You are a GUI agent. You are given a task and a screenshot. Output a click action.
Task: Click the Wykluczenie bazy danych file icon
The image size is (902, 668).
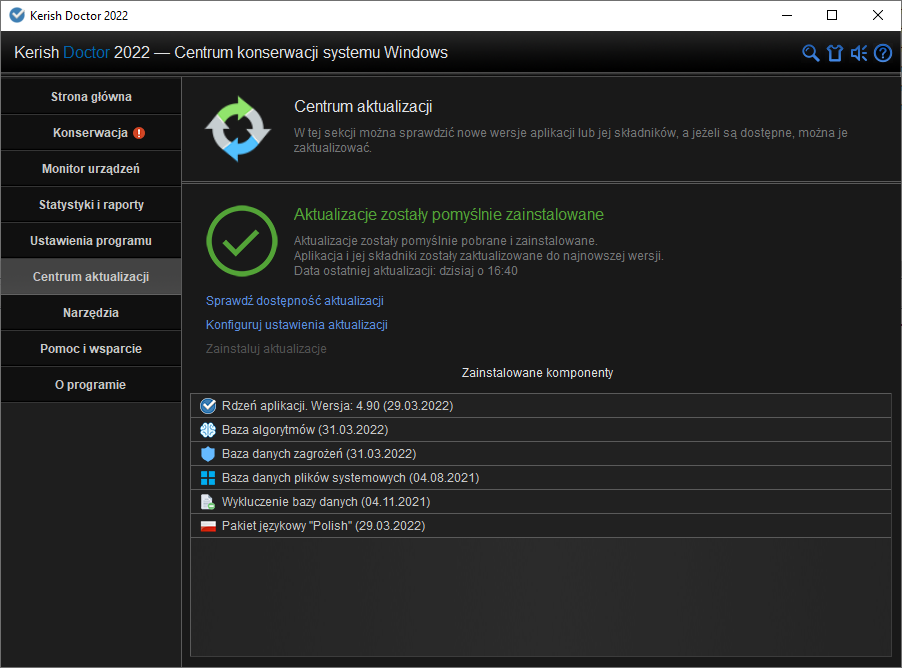pyautogui.click(x=208, y=502)
